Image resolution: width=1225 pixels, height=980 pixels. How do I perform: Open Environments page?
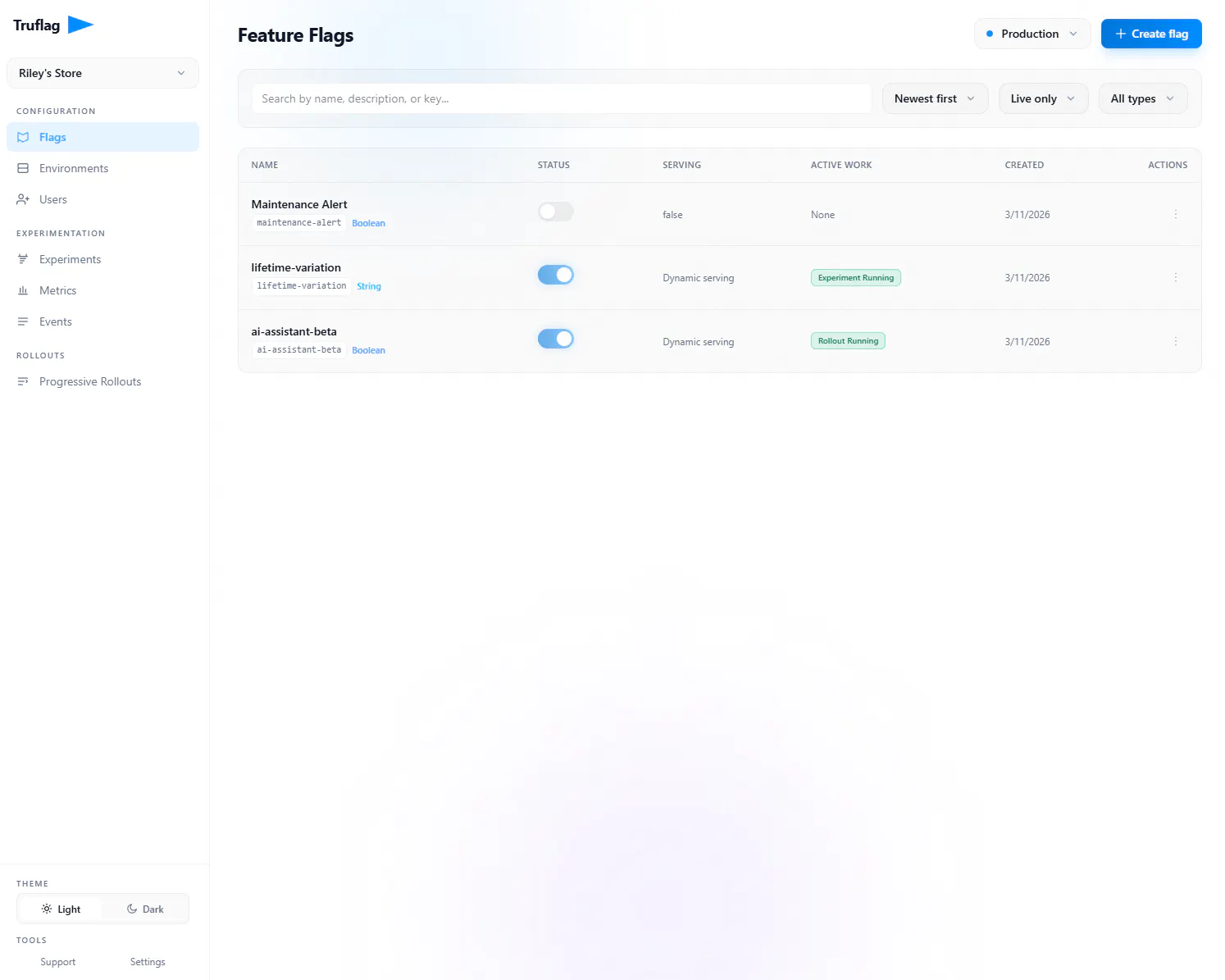102,168
